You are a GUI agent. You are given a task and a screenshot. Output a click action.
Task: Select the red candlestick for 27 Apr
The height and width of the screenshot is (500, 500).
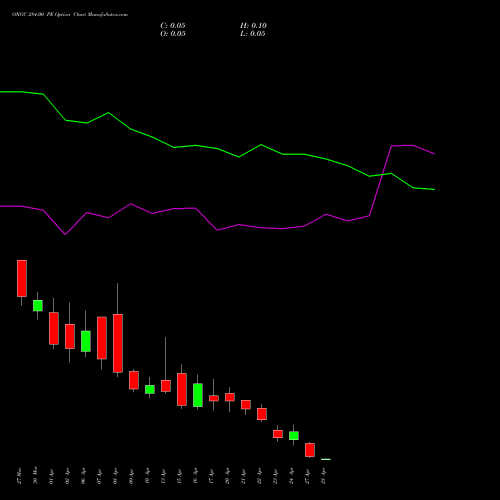(x=310, y=450)
